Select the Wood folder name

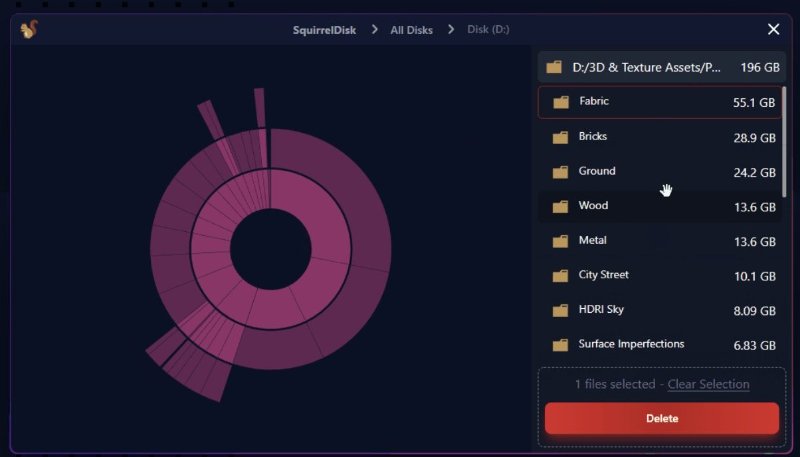click(593, 206)
